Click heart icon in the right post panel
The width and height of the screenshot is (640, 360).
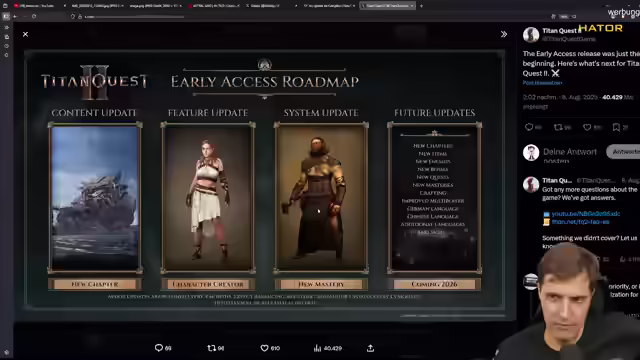[587, 127]
